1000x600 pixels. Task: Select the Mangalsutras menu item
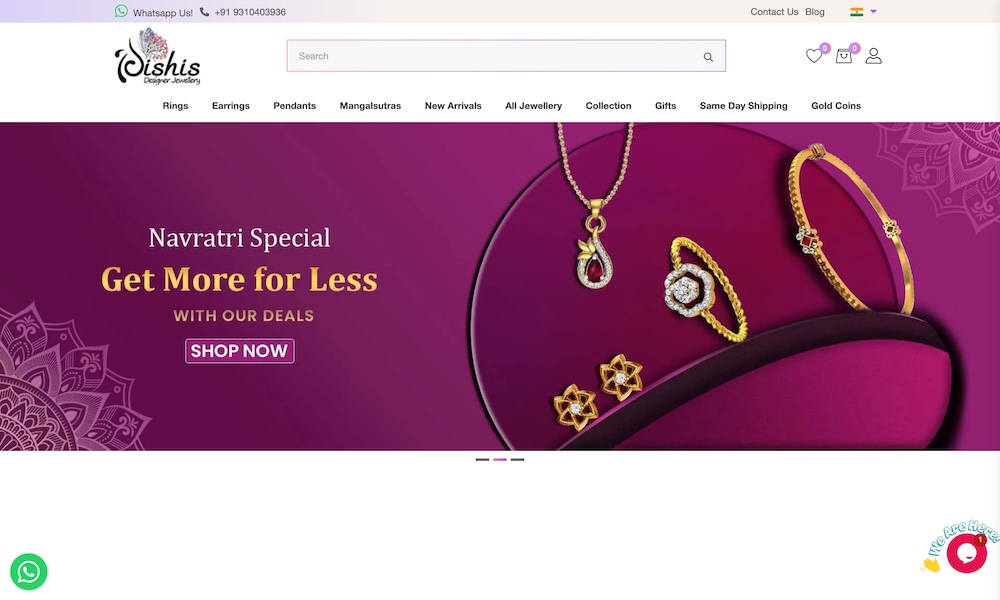(x=371, y=106)
